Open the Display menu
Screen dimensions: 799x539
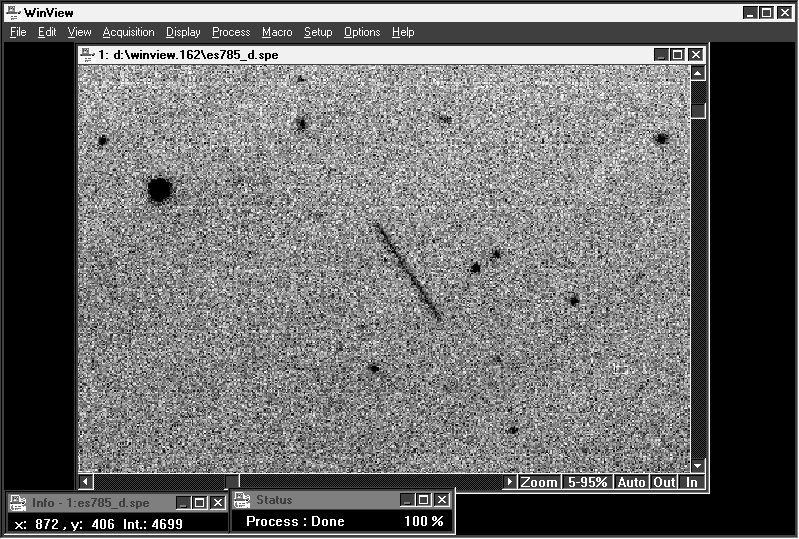click(x=183, y=32)
